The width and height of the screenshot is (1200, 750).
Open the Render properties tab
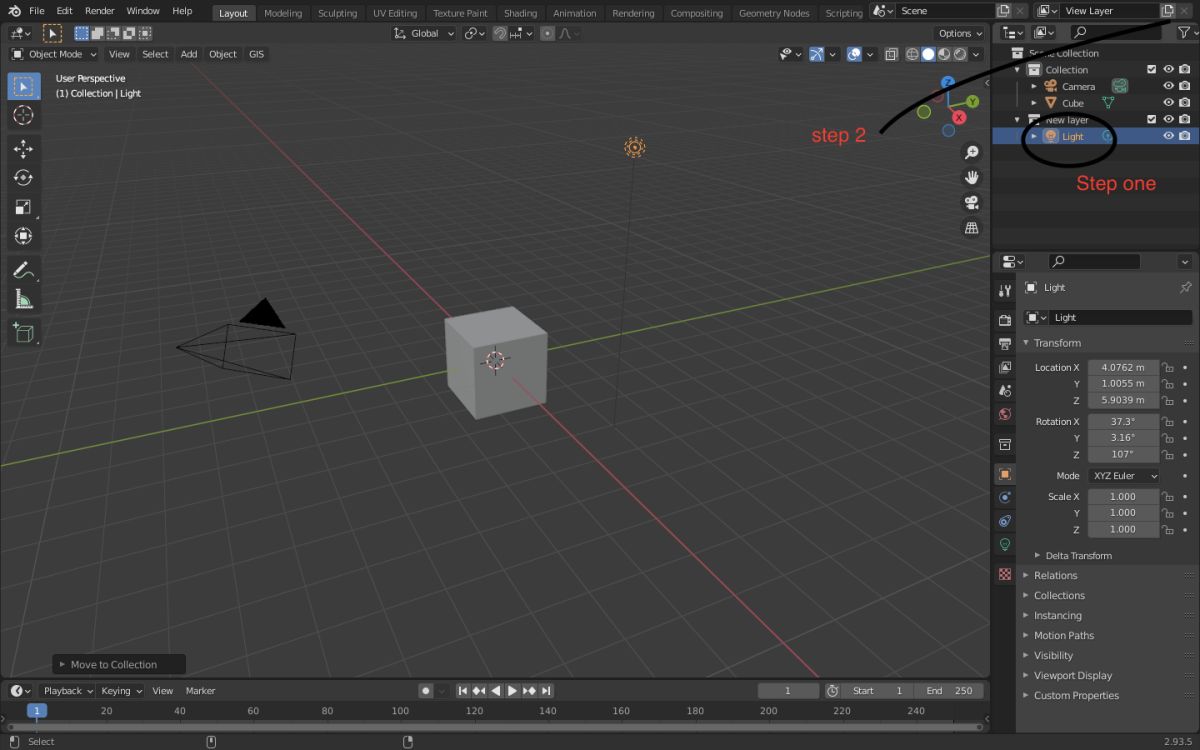tap(1005, 320)
